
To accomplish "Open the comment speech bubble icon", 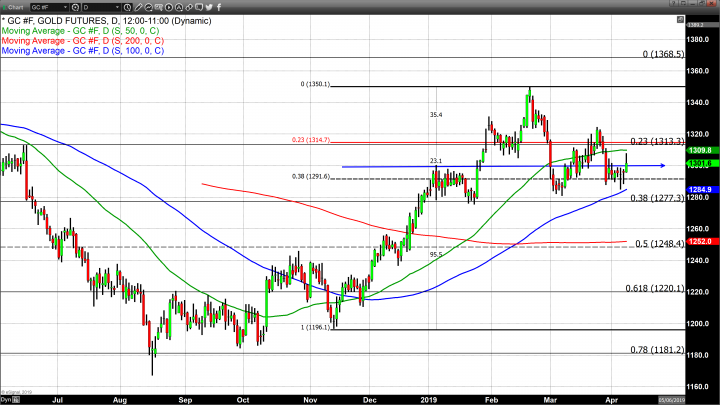I will [x=199, y=7].
